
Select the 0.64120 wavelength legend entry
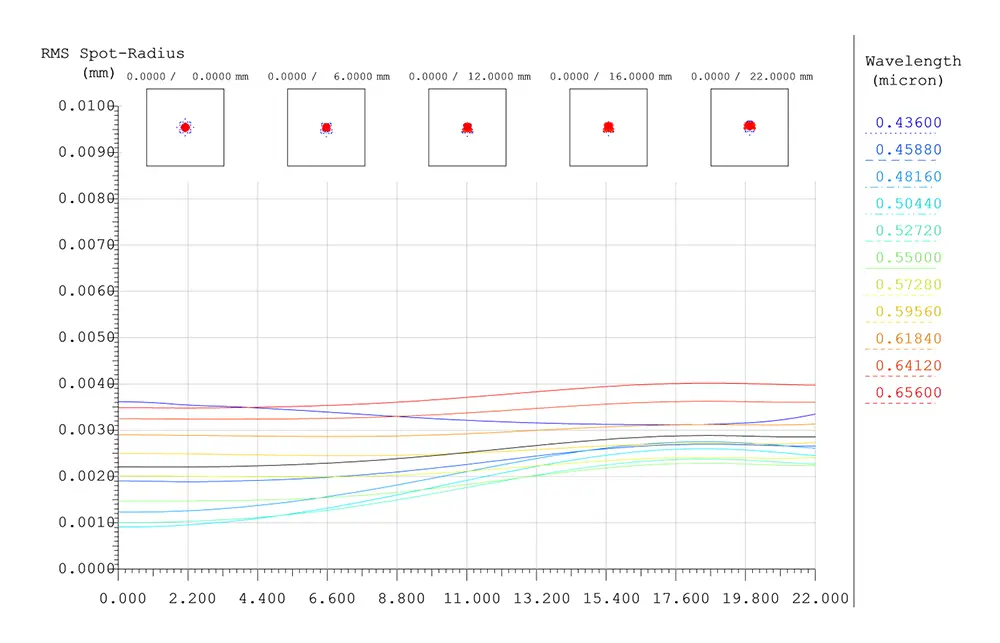point(908,366)
